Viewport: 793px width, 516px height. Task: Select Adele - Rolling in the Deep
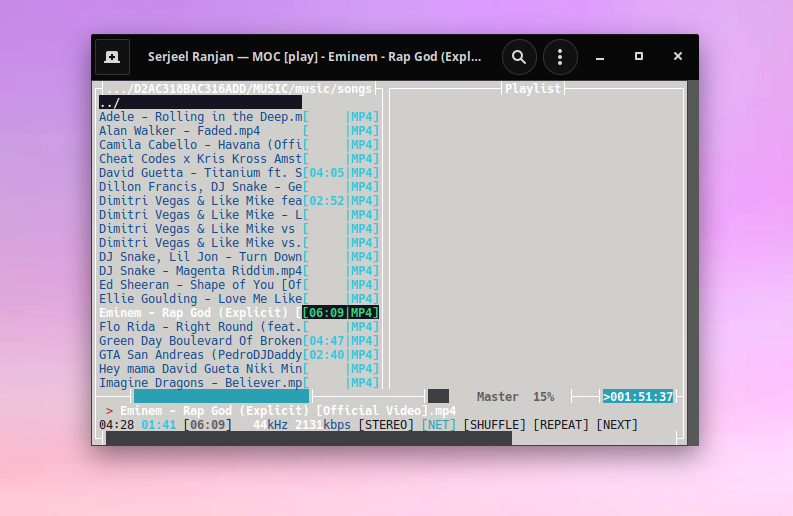coord(239,117)
